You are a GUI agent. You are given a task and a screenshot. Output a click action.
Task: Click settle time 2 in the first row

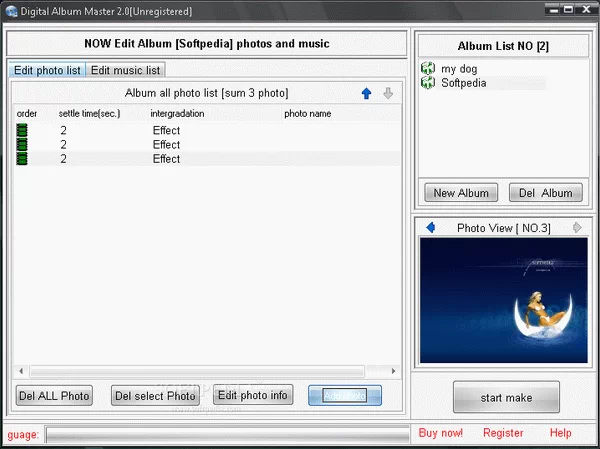63,131
